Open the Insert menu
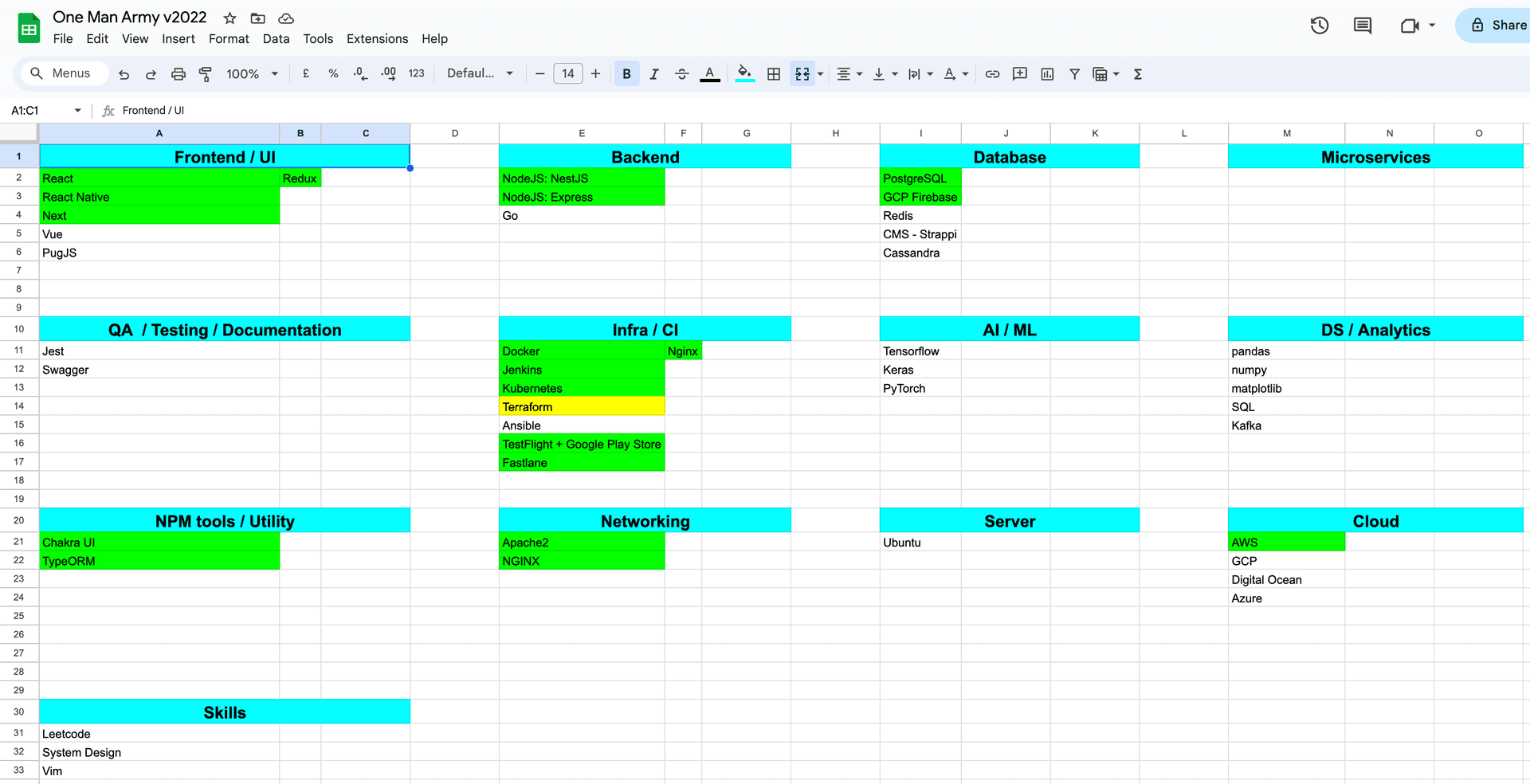 pyautogui.click(x=178, y=38)
